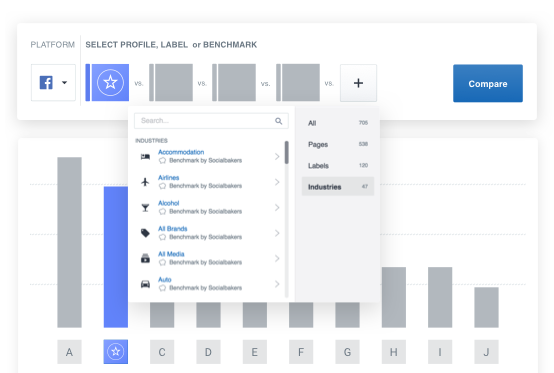
Task: Click Socialbakers badge icon under Alcohol
Action: (162, 212)
